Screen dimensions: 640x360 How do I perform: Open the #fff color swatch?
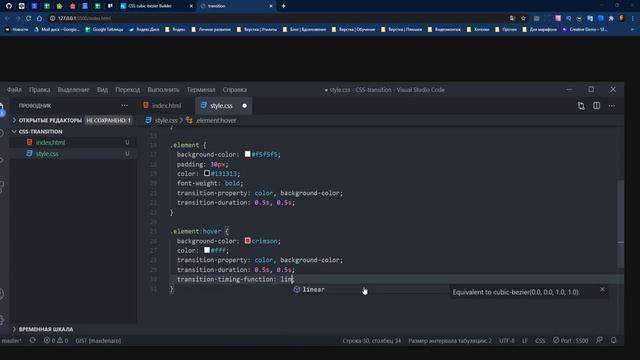(x=207, y=250)
